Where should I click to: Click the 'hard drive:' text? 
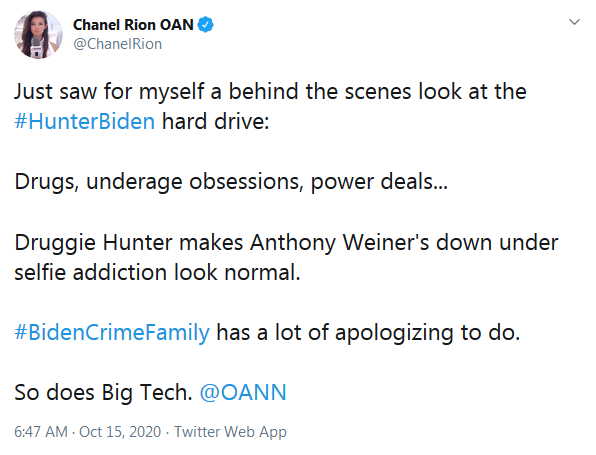(216, 122)
